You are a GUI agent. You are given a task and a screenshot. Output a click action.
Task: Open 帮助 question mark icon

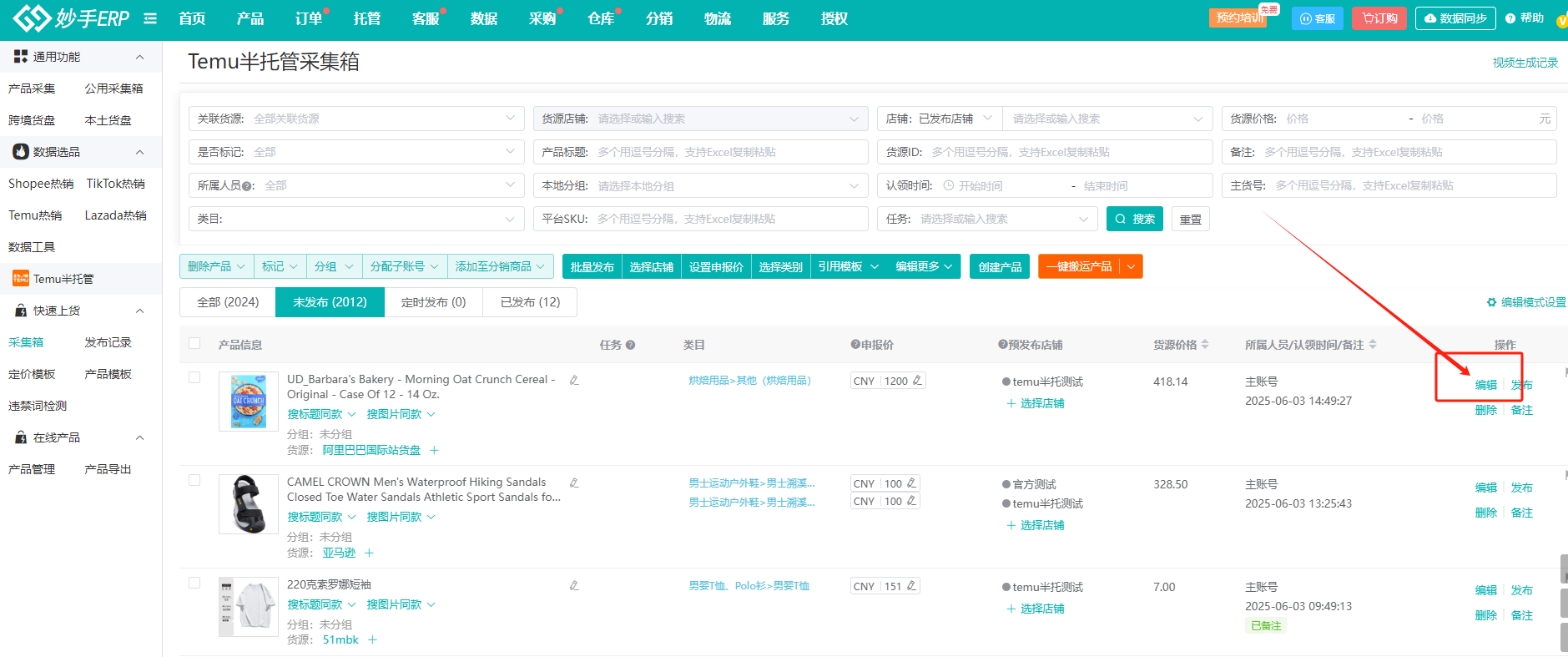[1510, 18]
